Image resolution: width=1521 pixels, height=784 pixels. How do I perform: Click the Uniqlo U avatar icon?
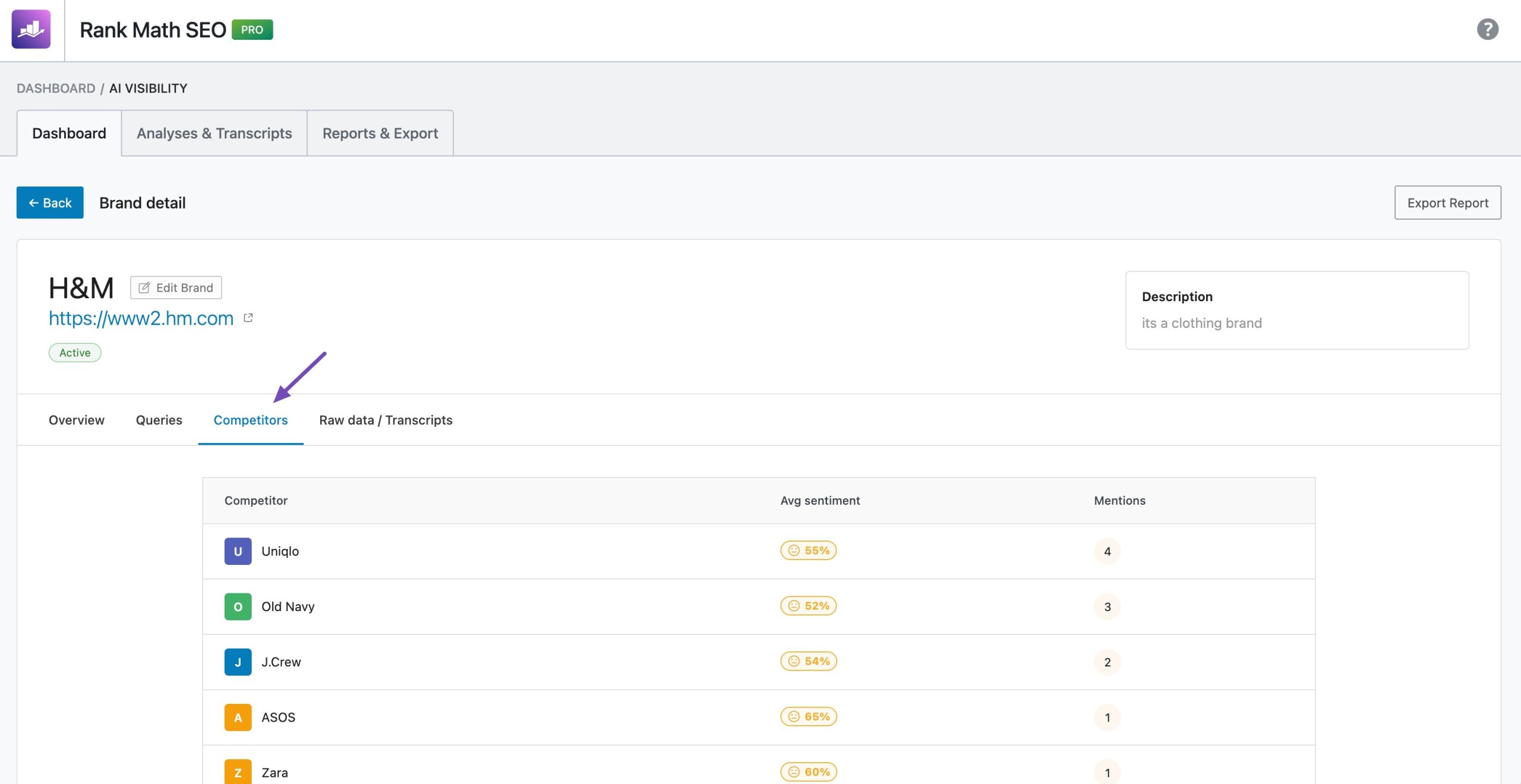tap(238, 551)
